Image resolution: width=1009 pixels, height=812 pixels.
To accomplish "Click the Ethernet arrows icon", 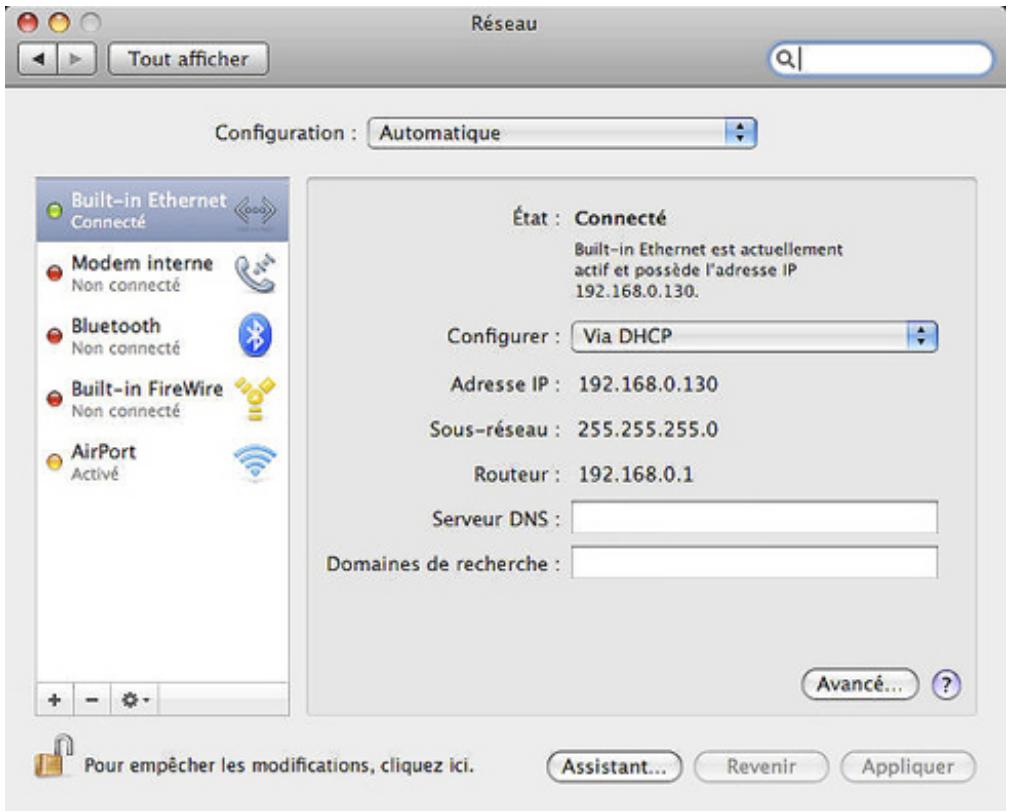I will pyautogui.click(x=255, y=210).
